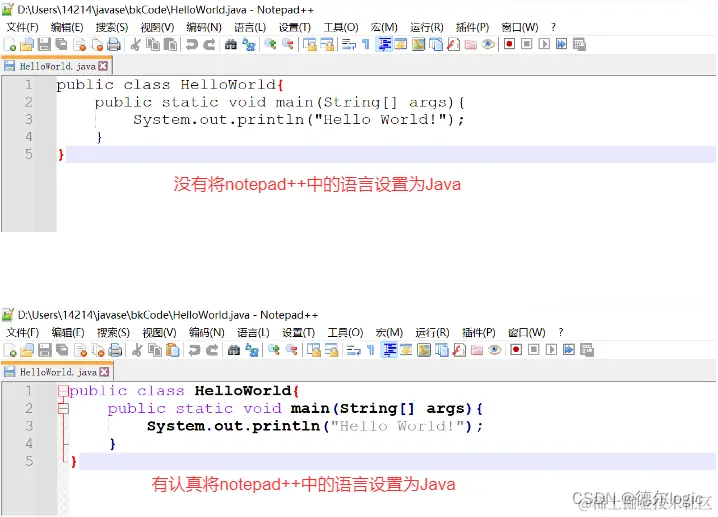Click the Undo arrow in the top window toolbar
The width and height of the screenshot is (718, 517).
[x=192, y=44]
